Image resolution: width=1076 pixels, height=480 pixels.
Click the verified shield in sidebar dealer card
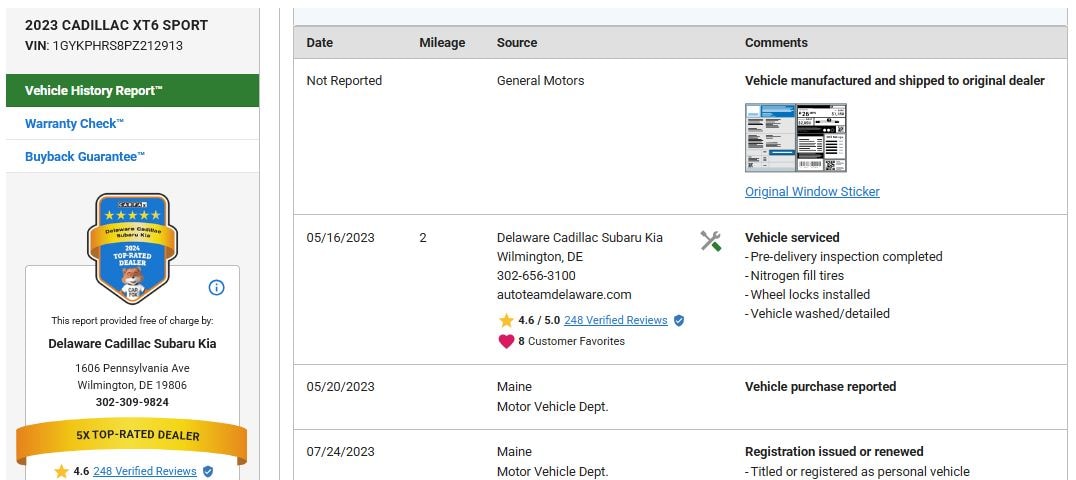click(x=208, y=471)
